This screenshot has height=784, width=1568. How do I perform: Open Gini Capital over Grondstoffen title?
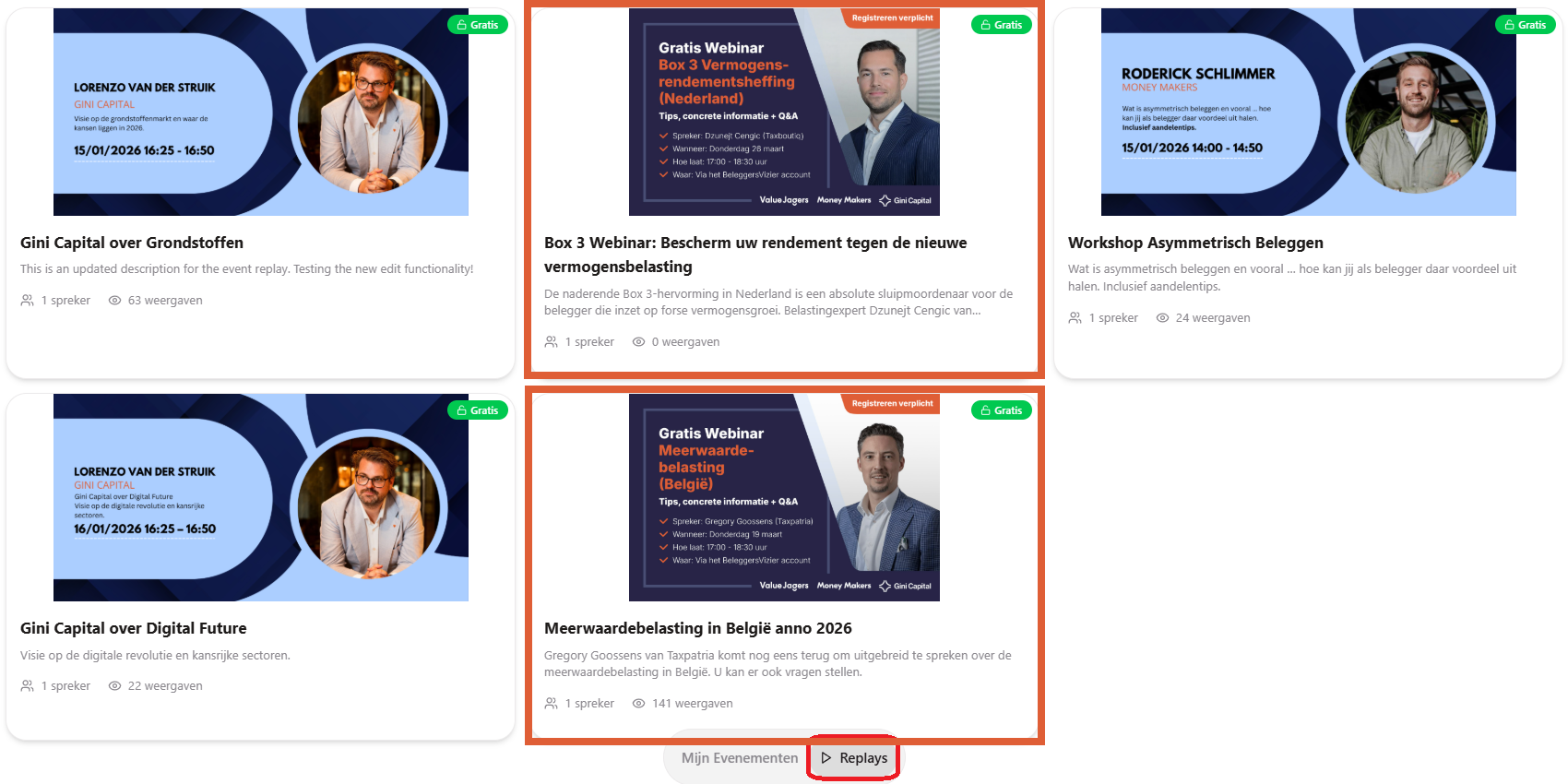[x=132, y=243]
